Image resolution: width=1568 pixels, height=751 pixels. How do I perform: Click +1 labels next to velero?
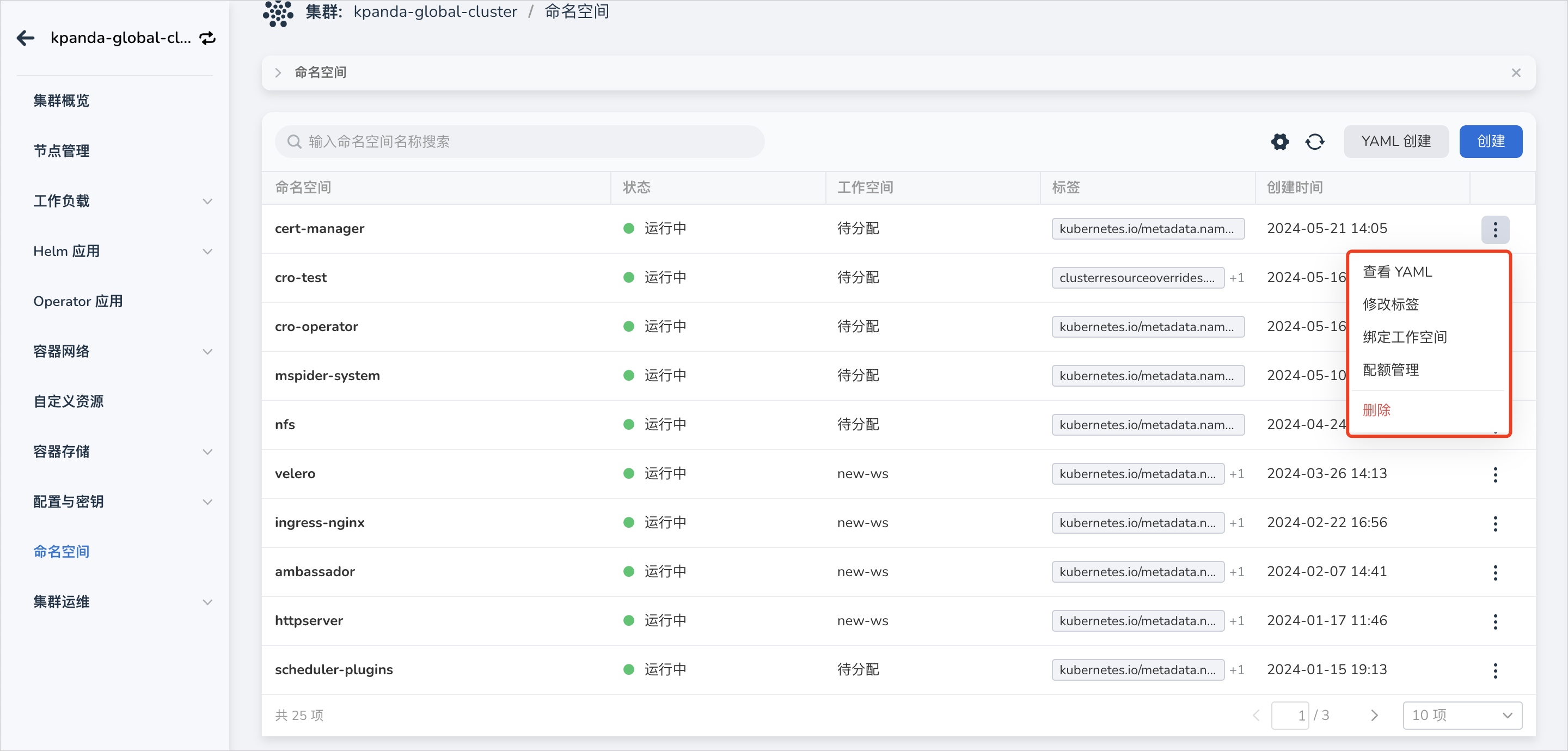[x=1236, y=474]
